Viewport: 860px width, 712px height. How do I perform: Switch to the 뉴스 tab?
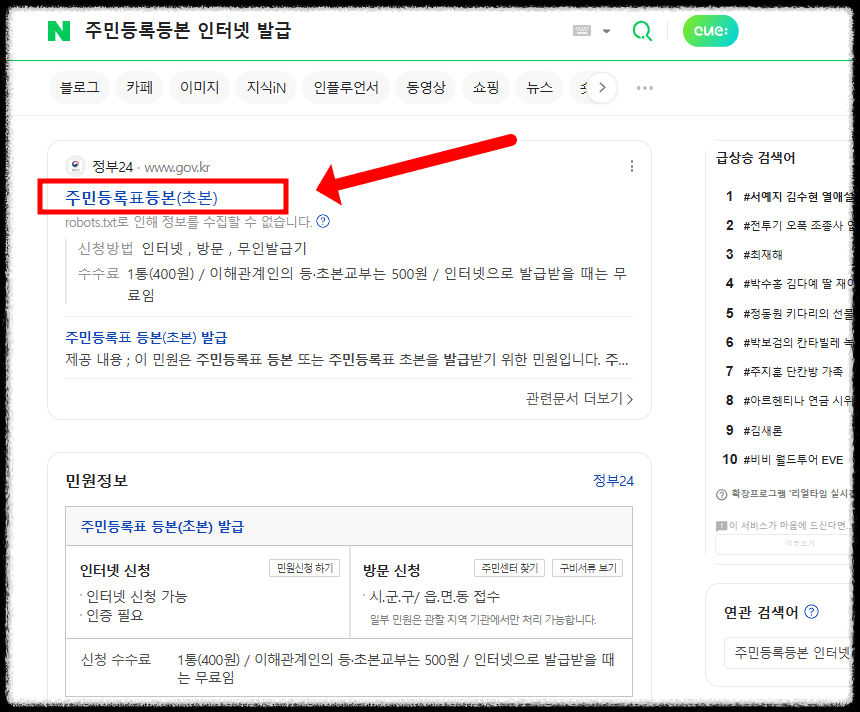tap(539, 87)
